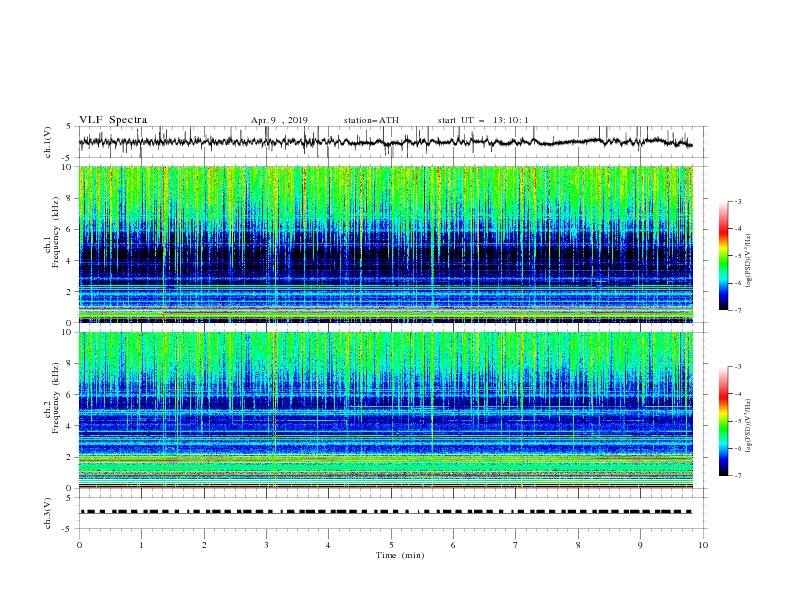Screen dimensions: 792x612
Task: Click the ch.3 dashed pulse trace
Action: (x=386, y=512)
